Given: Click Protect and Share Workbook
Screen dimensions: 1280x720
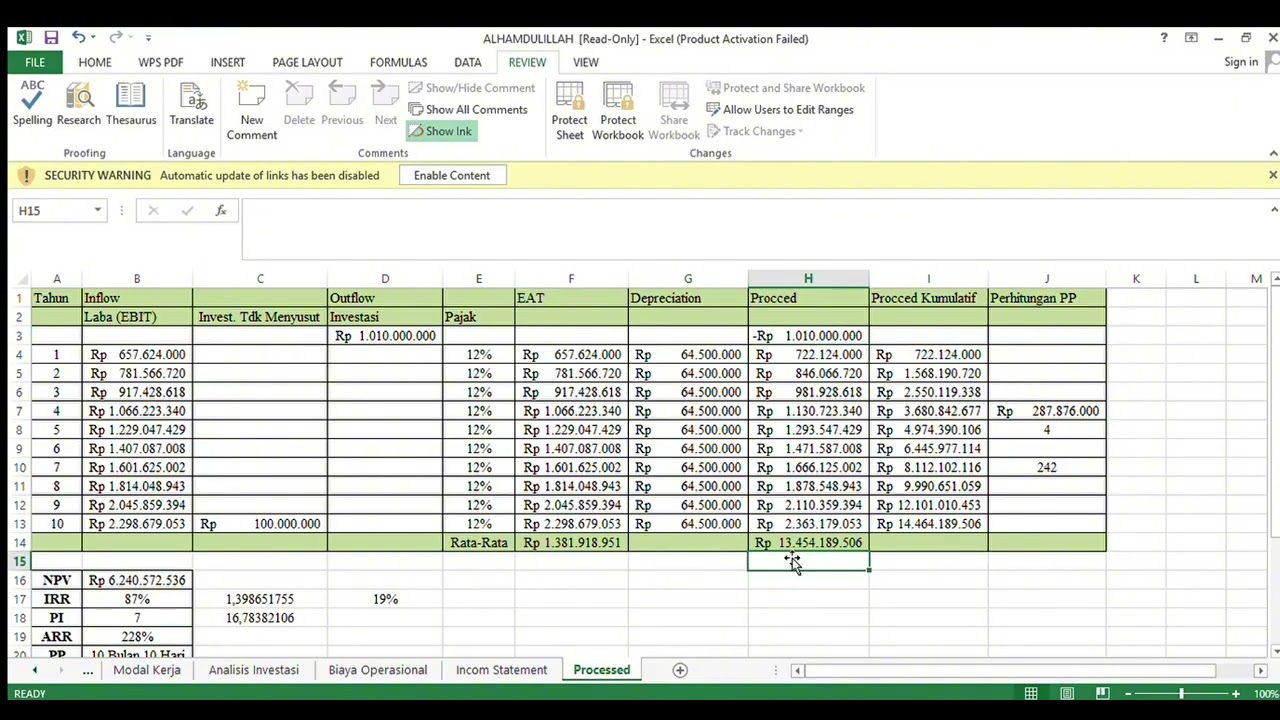Looking at the screenshot, I should tap(785, 88).
